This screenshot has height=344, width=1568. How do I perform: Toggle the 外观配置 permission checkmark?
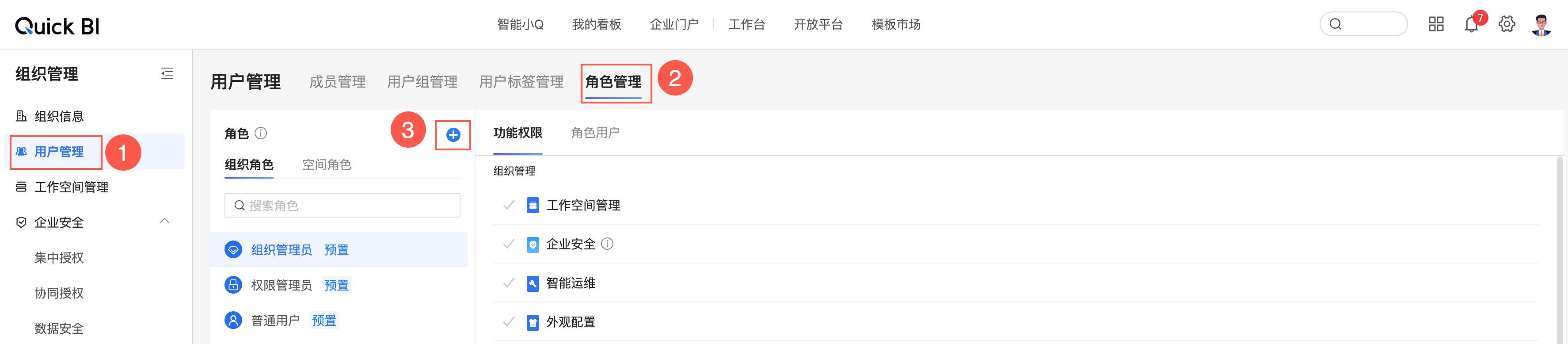[x=509, y=322]
